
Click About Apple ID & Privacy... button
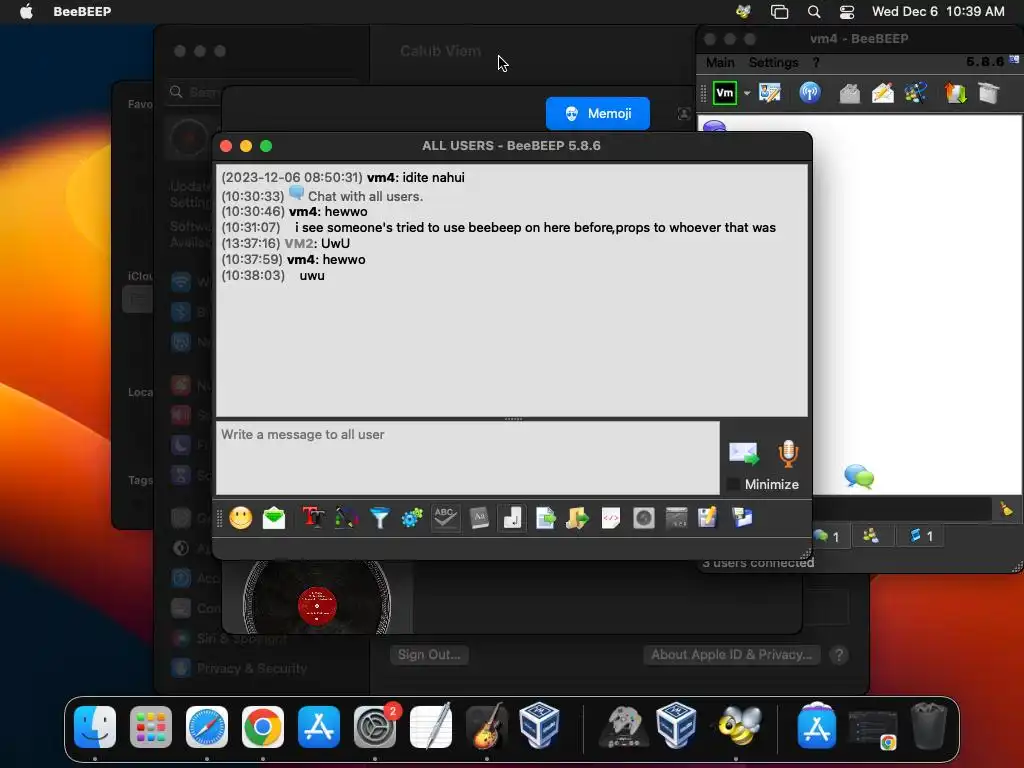[x=731, y=654]
